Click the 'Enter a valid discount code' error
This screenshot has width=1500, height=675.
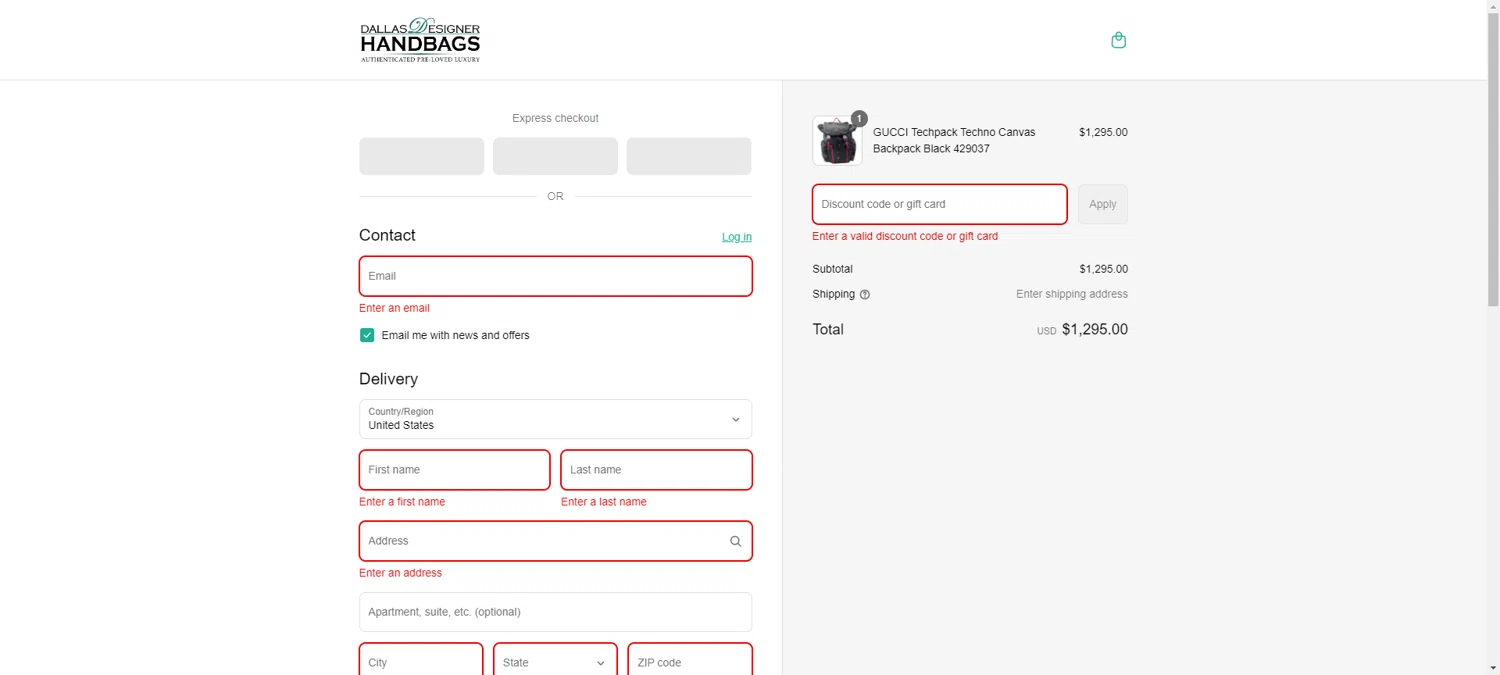click(905, 236)
